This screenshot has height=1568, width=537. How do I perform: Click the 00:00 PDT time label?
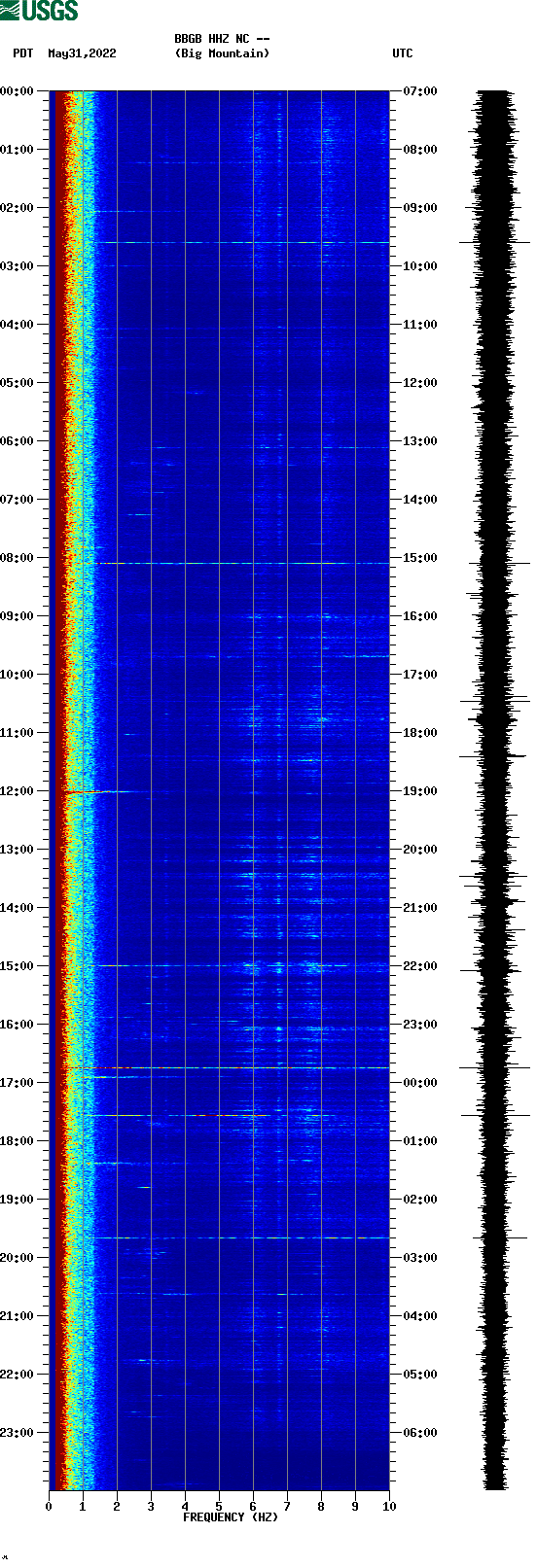click(18, 91)
